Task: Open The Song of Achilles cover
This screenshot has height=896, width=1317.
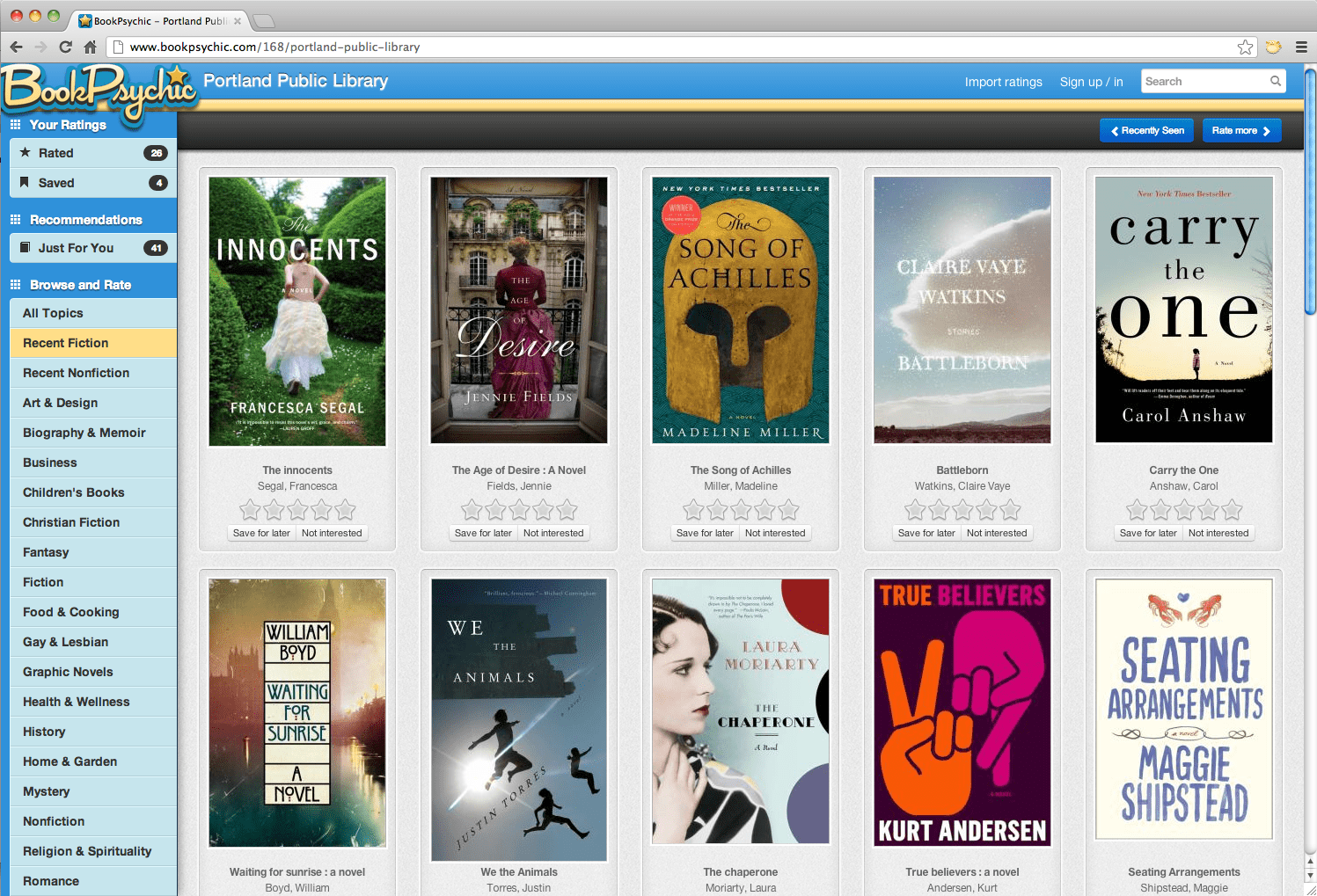Action: click(741, 310)
